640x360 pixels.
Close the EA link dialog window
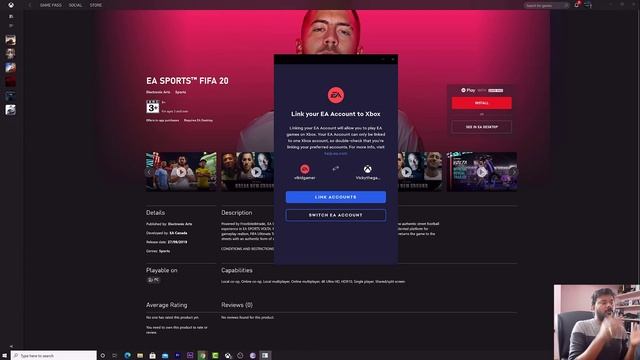pos(393,59)
